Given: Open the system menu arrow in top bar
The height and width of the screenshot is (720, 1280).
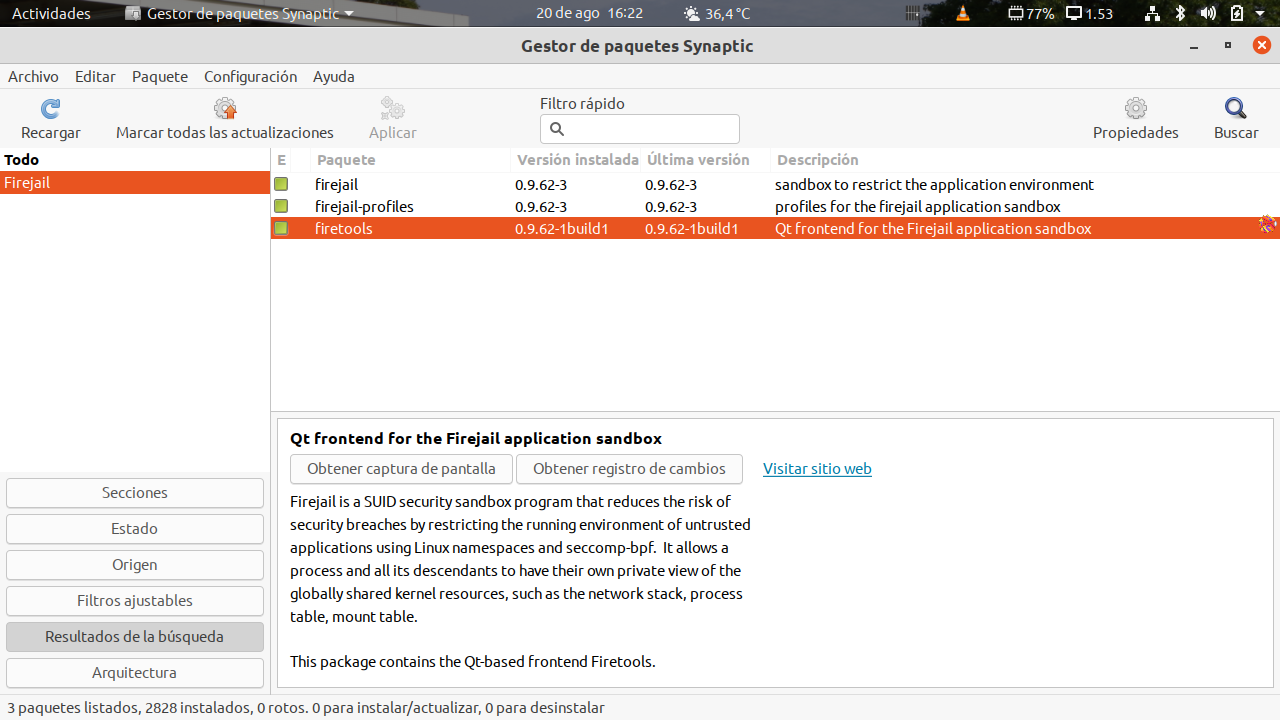Looking at the screenshot, I should [x=1259, y=14].
